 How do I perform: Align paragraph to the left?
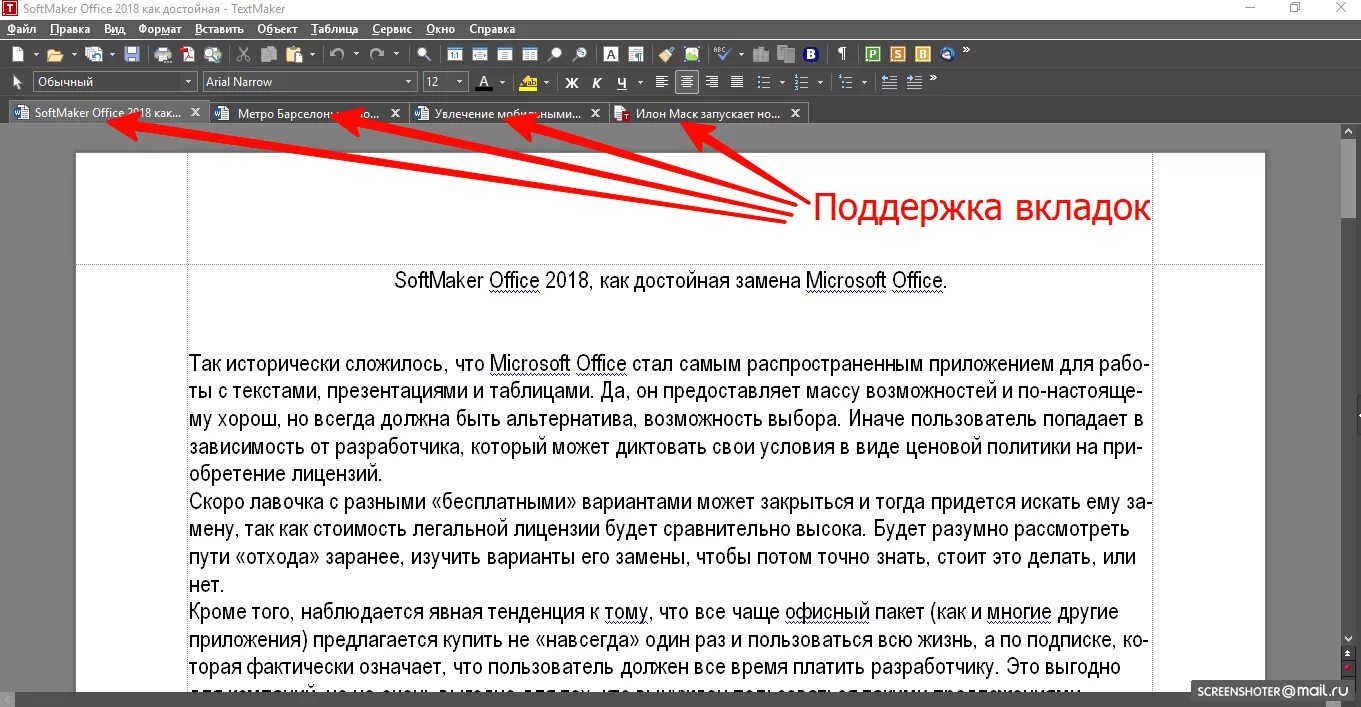[662, 82]
